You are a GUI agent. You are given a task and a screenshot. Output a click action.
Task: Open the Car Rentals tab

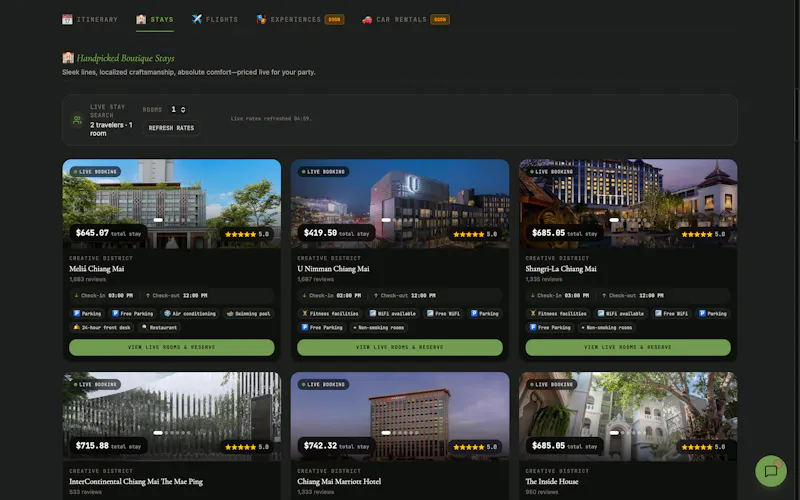pos(406,19)
